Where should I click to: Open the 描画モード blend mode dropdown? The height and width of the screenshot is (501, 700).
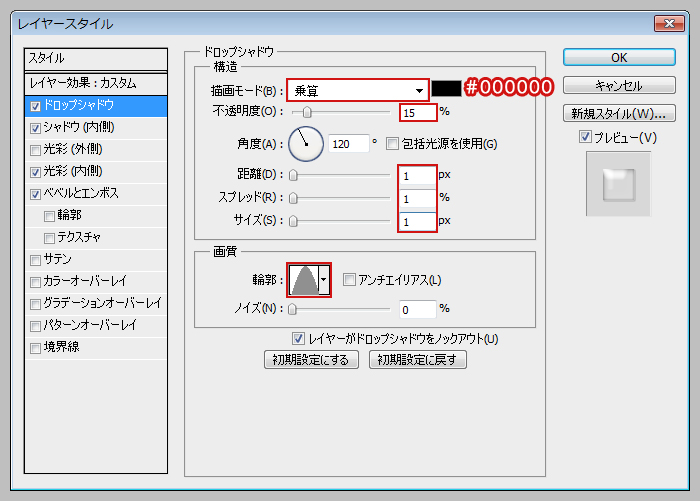point(358,91)
